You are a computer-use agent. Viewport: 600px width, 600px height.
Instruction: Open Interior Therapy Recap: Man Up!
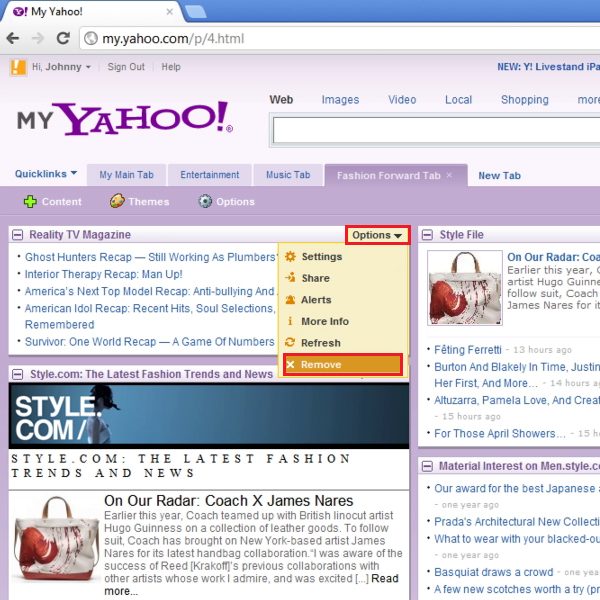[x=103, y=274]
